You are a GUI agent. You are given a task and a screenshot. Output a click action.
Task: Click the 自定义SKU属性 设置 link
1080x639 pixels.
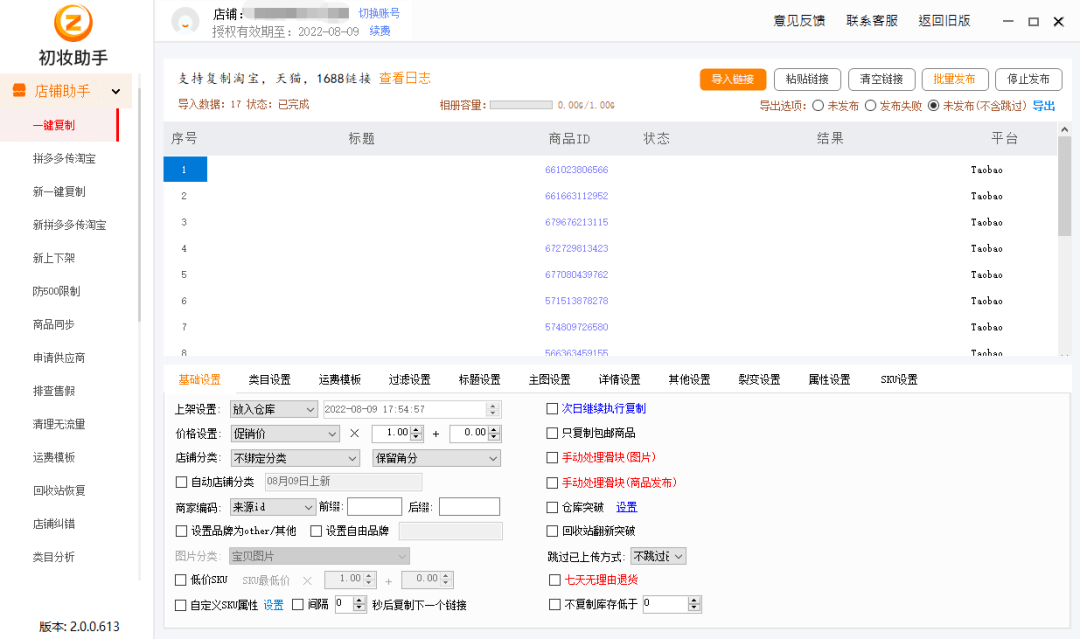pyautogui.click(x=273, y=605)
